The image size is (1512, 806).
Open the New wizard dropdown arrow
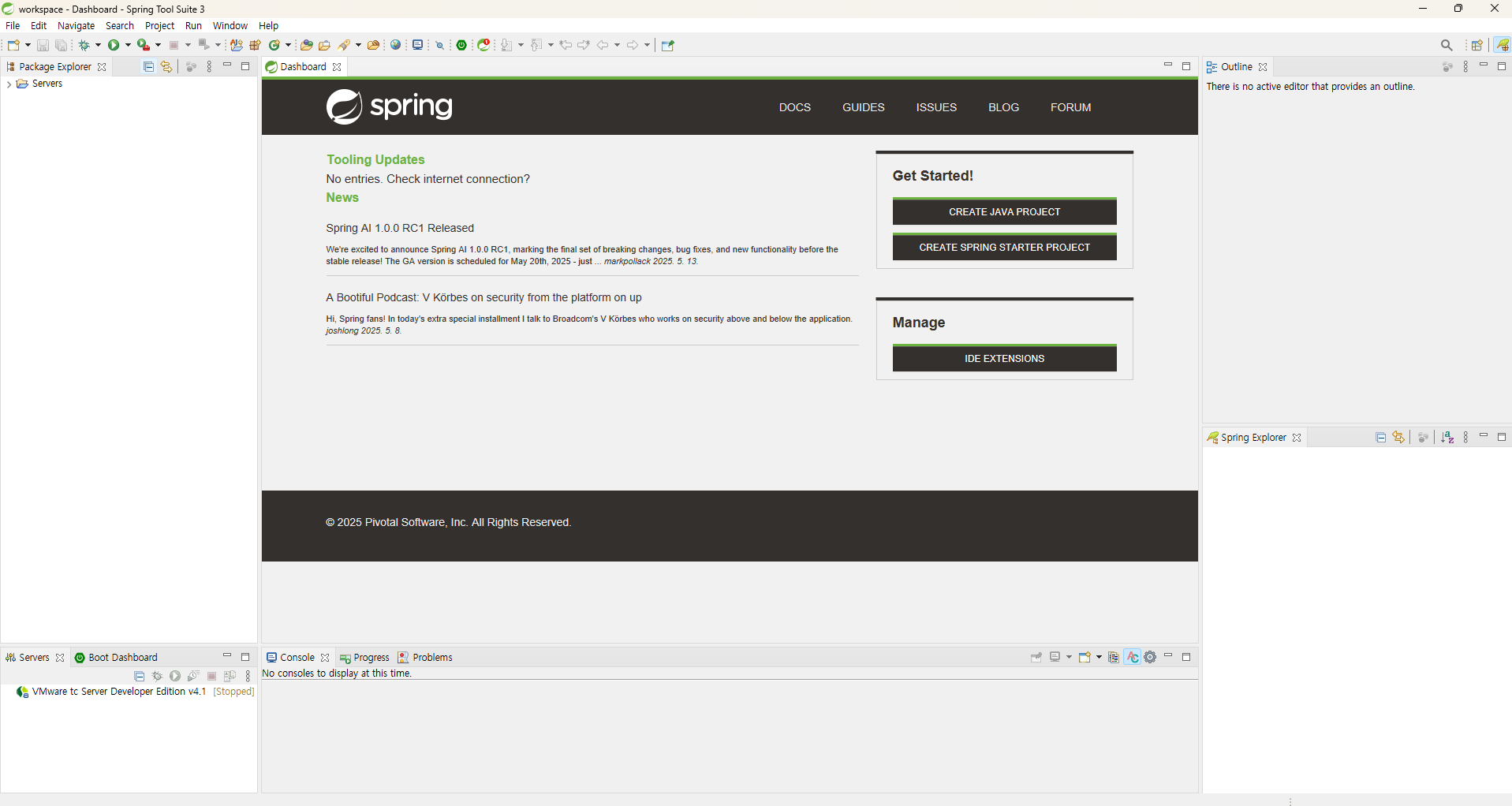(x=28, y=45)
